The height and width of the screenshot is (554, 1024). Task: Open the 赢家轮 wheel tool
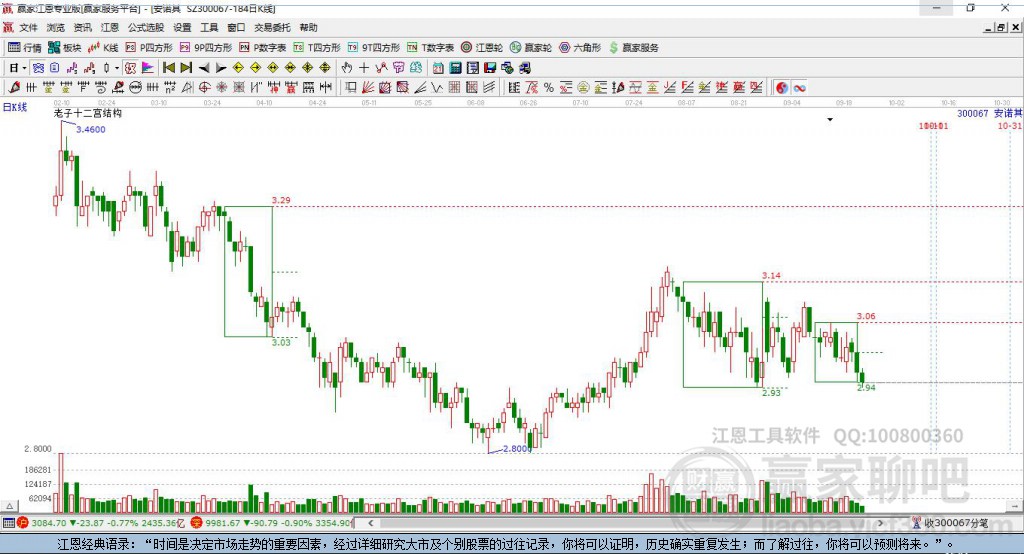pos(531,48)
